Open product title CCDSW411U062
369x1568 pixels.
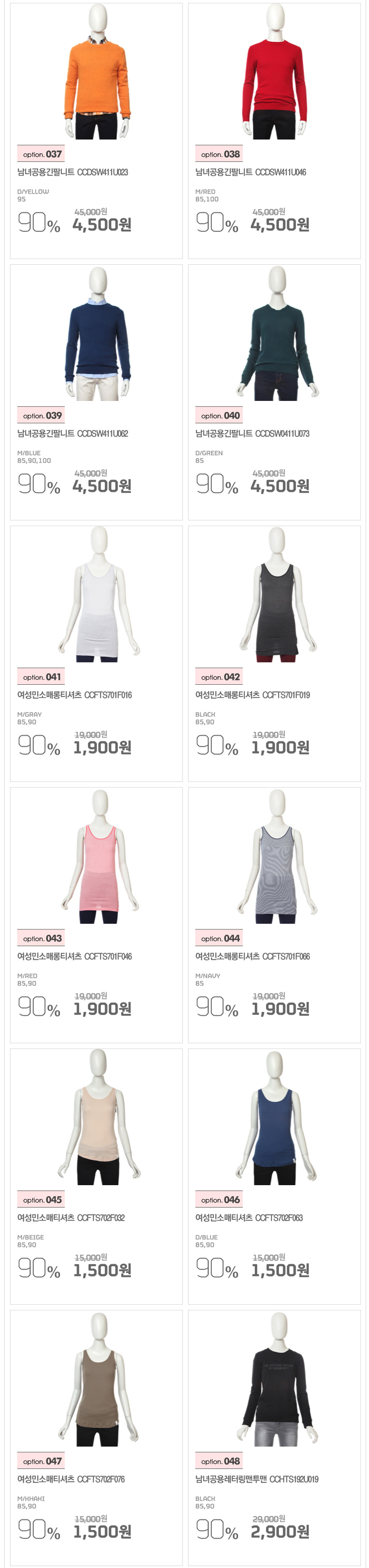(x=72, y=434)
